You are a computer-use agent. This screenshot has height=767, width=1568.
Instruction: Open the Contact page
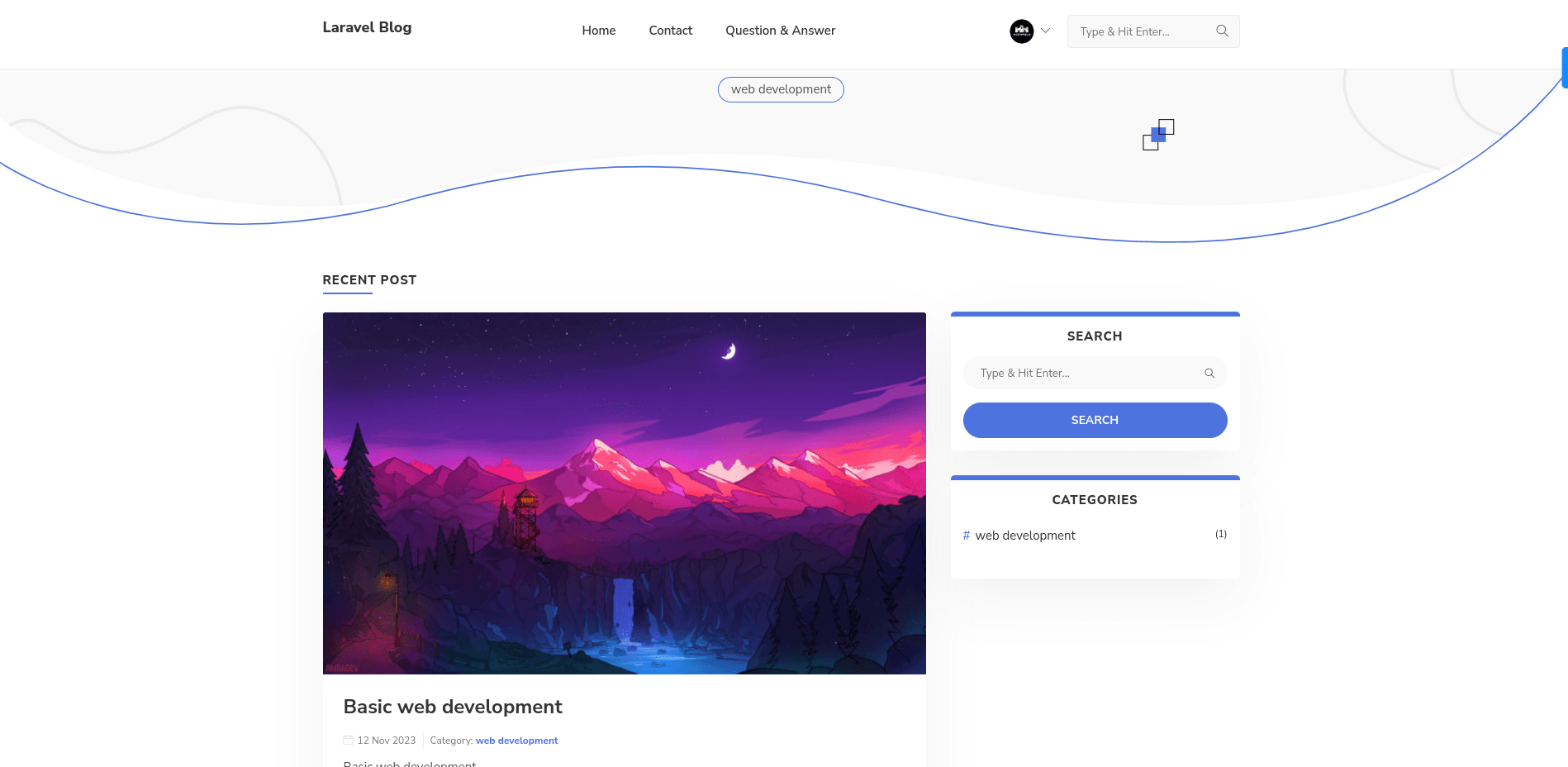[670, 31]
